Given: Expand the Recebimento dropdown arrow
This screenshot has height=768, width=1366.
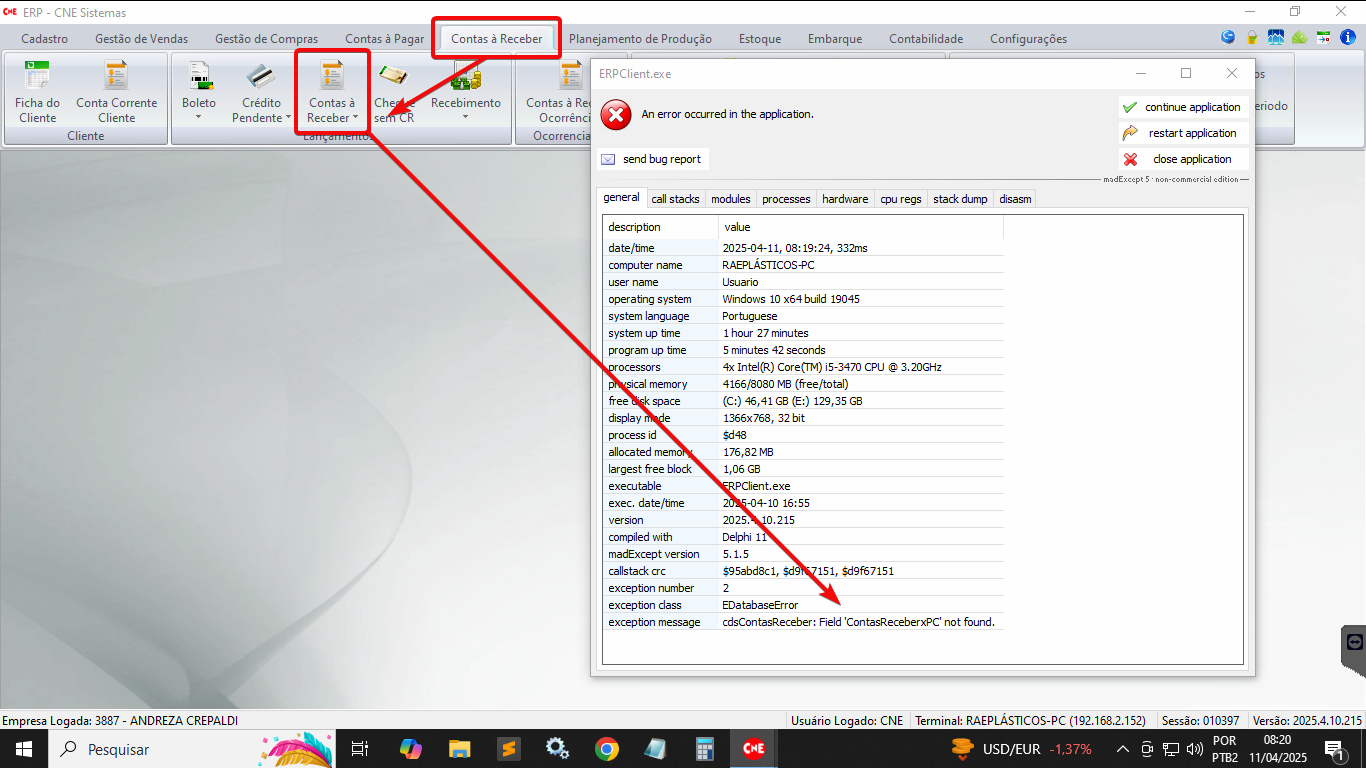Looking at the screenshot, I should [x=465, y=118].
